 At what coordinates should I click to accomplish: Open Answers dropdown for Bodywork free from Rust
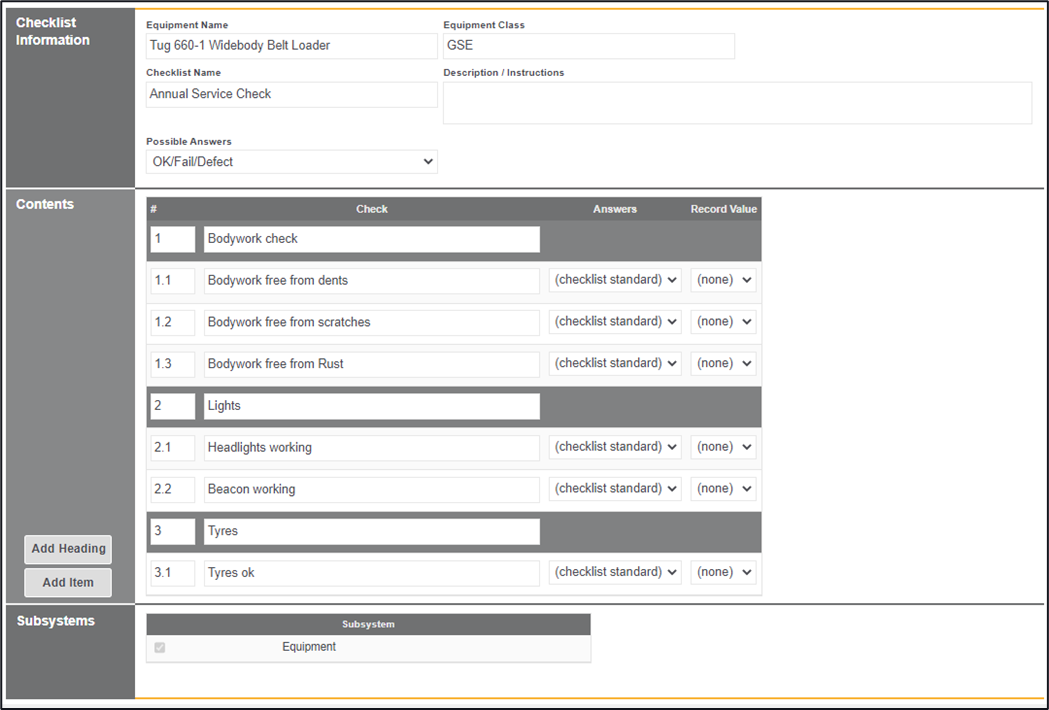(615, 364)
